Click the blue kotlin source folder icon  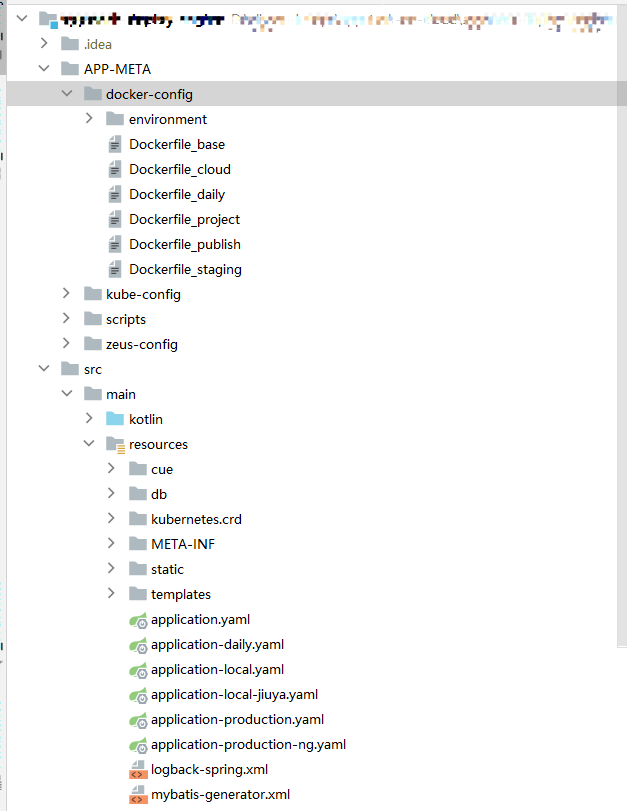[x=115, y=419]
